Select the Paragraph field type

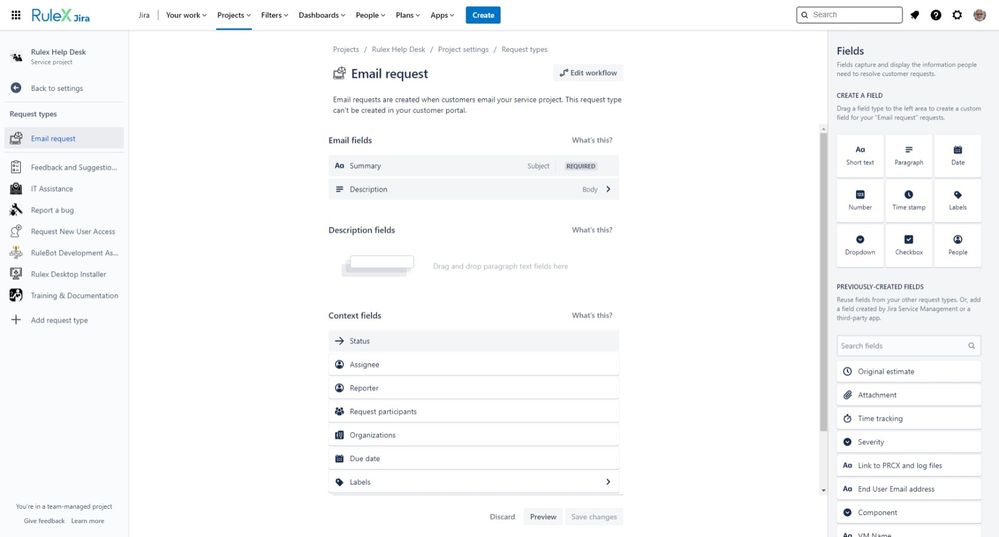[909, 155]
